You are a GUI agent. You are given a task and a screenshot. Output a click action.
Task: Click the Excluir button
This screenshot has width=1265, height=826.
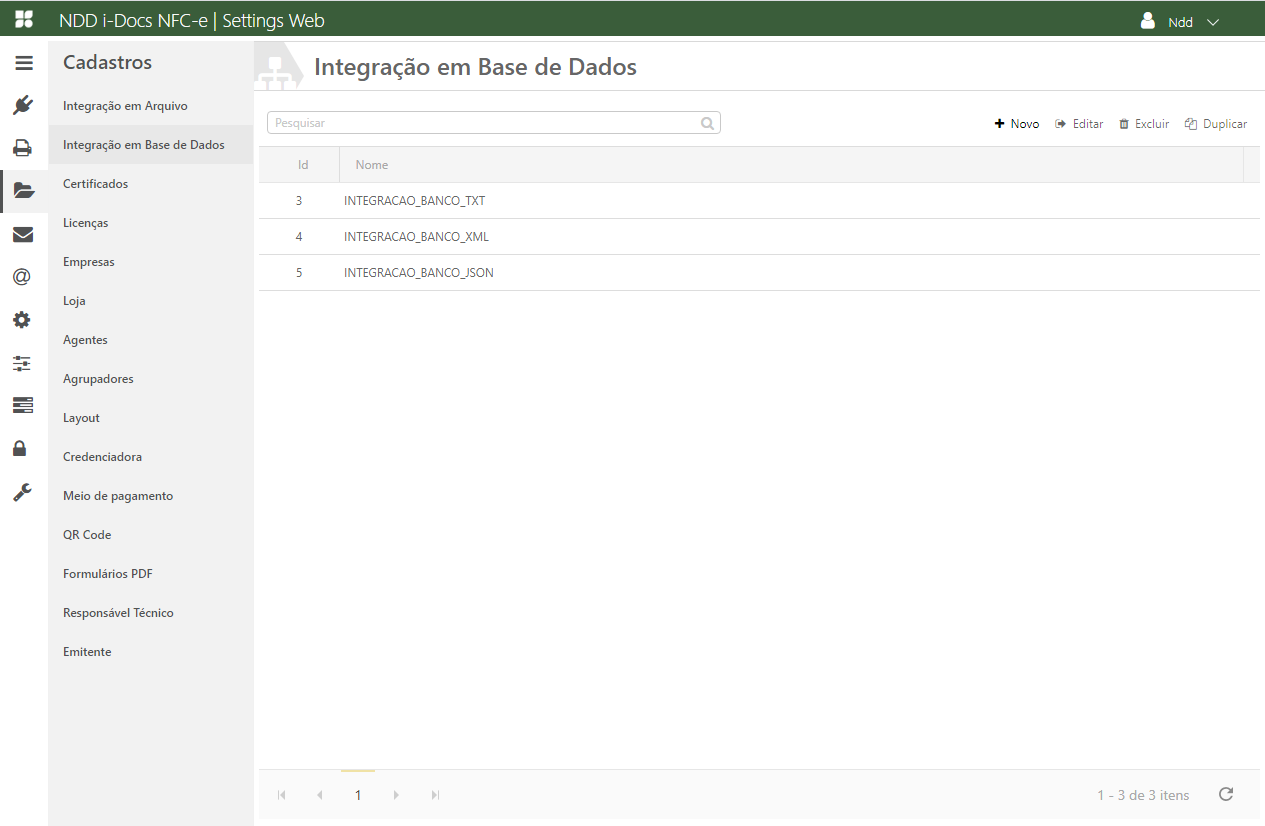[1144, 124]
